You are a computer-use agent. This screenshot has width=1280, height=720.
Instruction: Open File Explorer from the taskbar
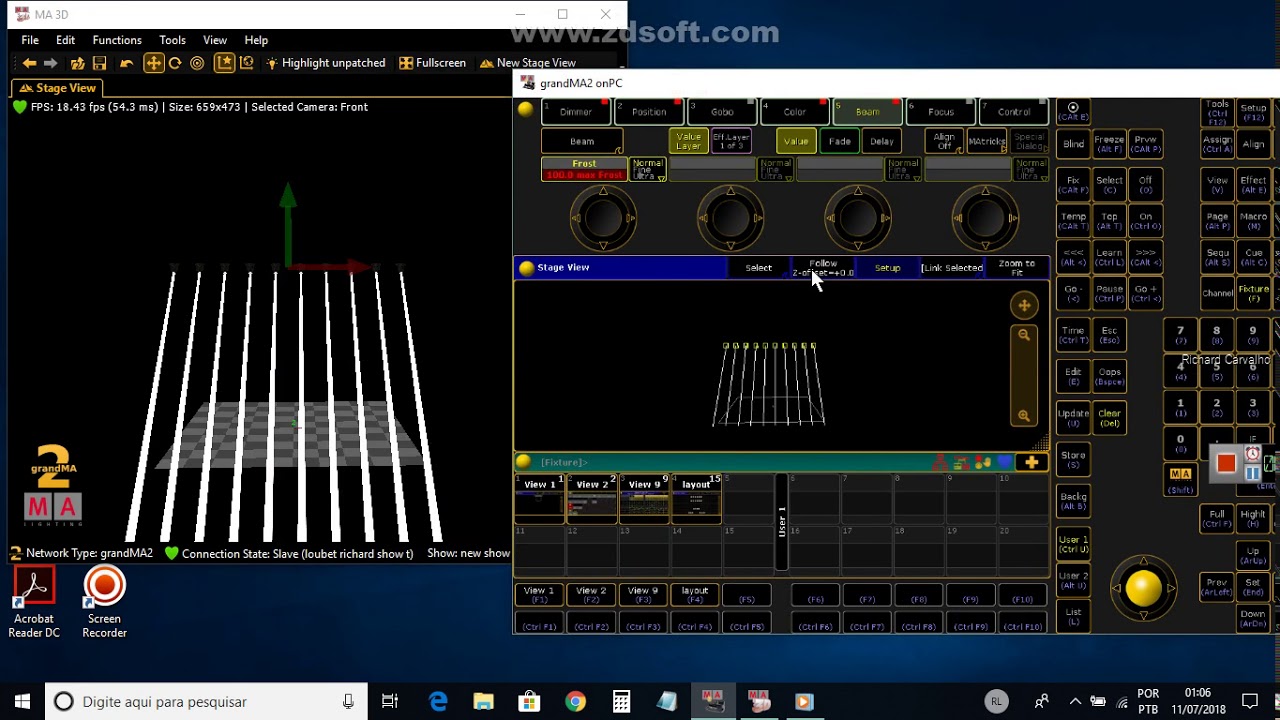pos(484,702)
